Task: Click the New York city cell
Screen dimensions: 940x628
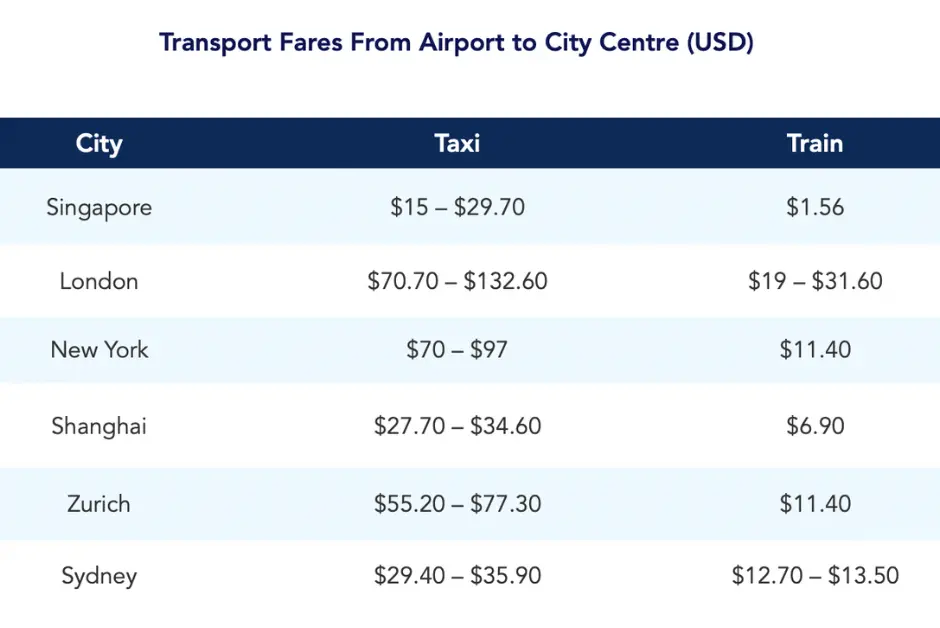Action: pyautogui.click(x=99, y=350)
